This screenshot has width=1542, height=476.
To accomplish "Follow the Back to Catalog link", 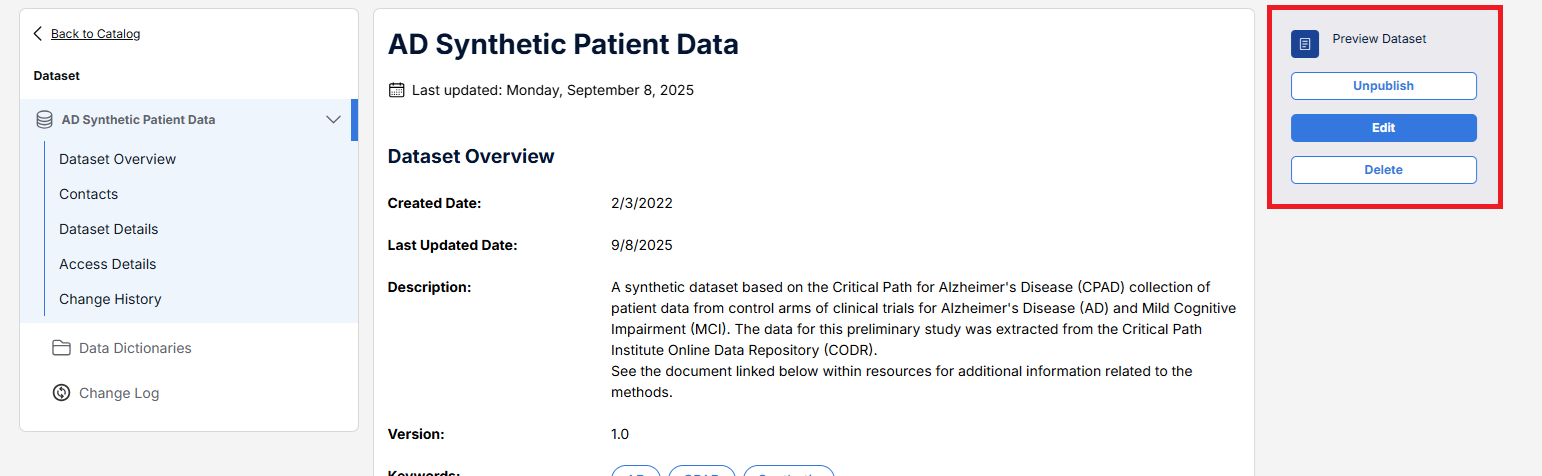I will (x=95, y=34).
